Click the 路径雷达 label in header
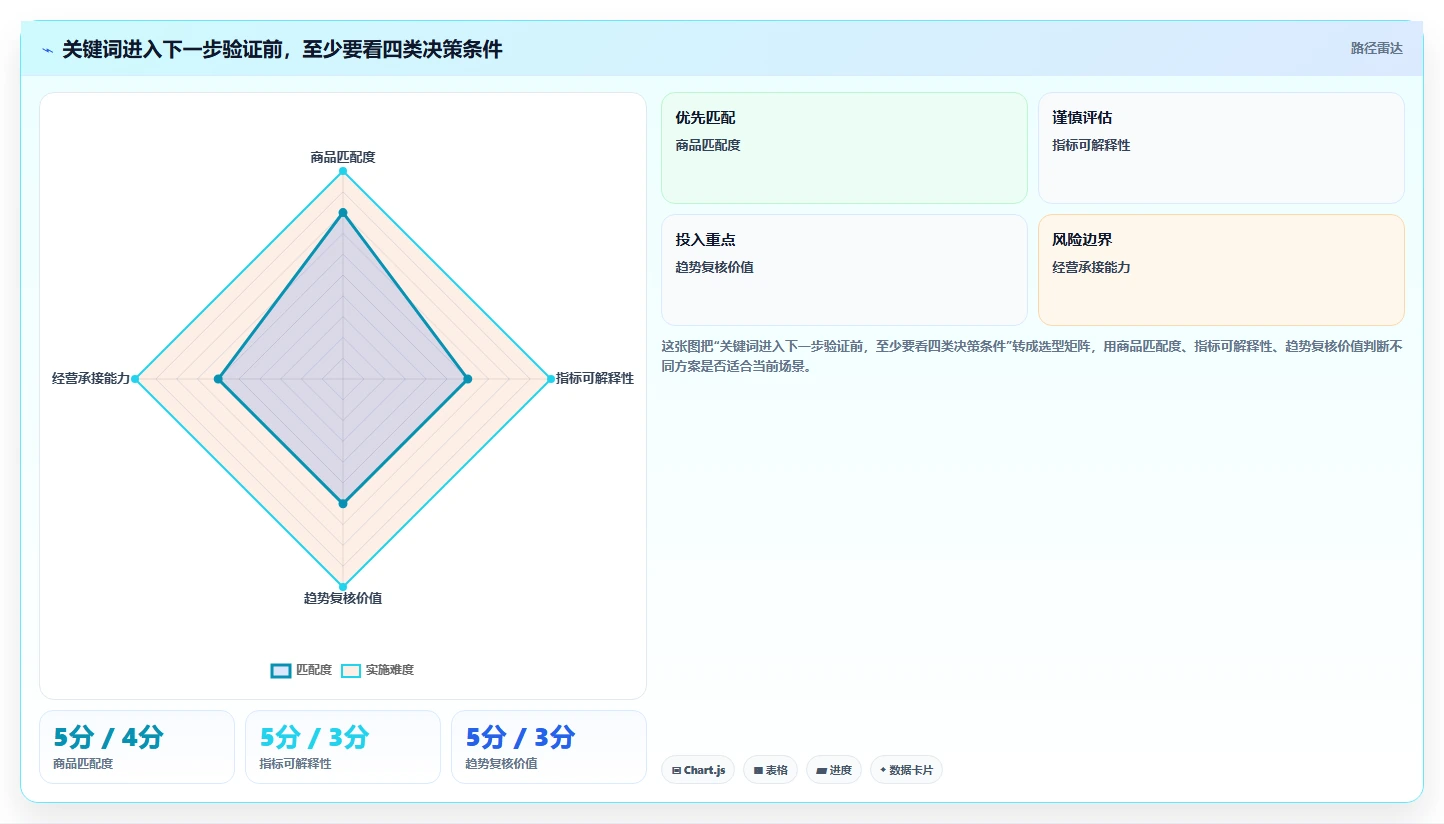Image resolution: width=1444 pixels, height=824 pixels. (1377, 48)
